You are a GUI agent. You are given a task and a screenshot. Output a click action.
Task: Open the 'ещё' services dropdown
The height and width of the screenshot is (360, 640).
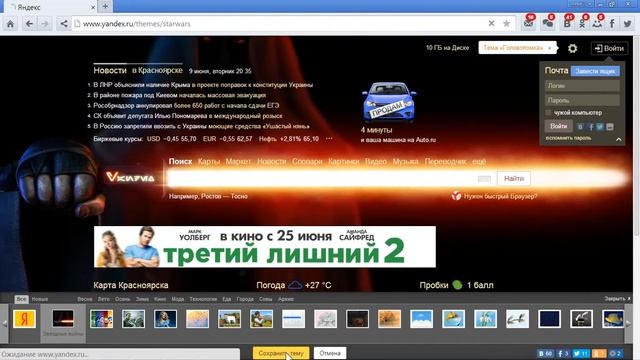coord(479,162)
